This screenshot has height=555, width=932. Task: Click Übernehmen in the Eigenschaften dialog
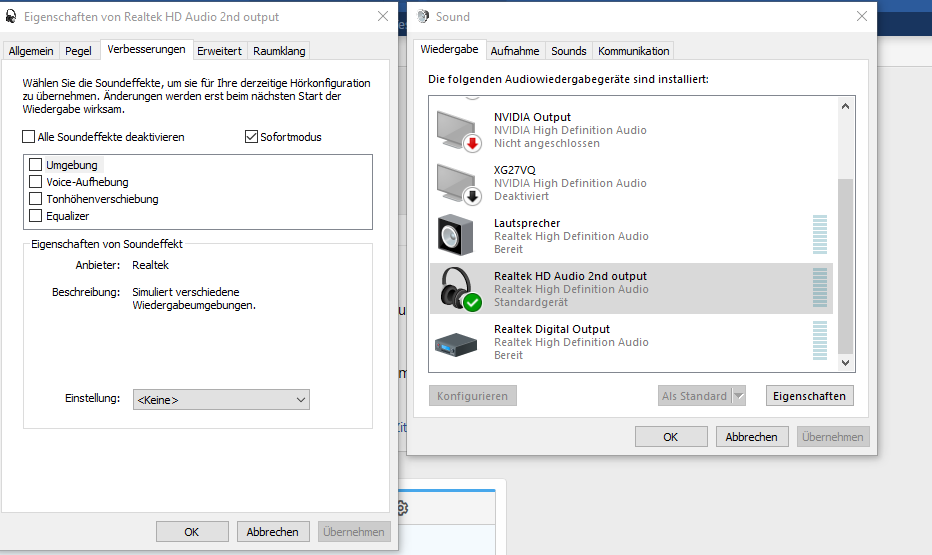pyautogui.click(x=354, y=532)
